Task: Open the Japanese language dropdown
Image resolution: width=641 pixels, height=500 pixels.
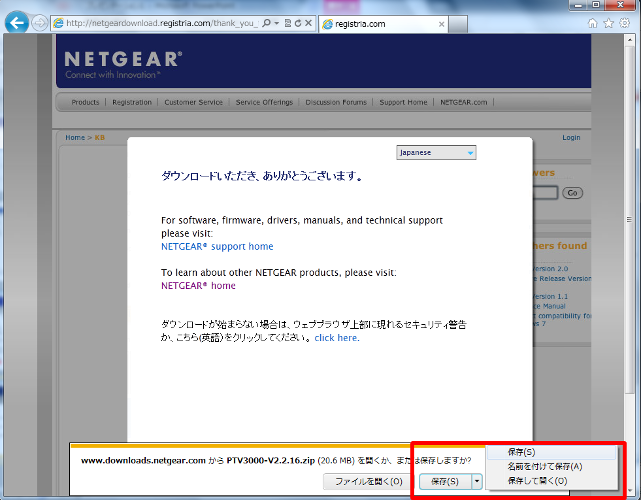Action: coord(436,152)
